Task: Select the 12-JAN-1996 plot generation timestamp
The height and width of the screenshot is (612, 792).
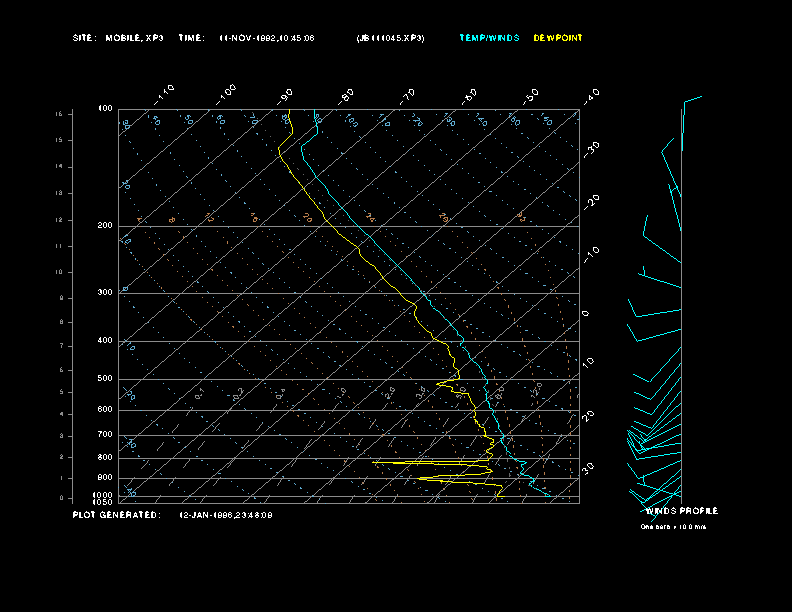Action: click(225, 515)
